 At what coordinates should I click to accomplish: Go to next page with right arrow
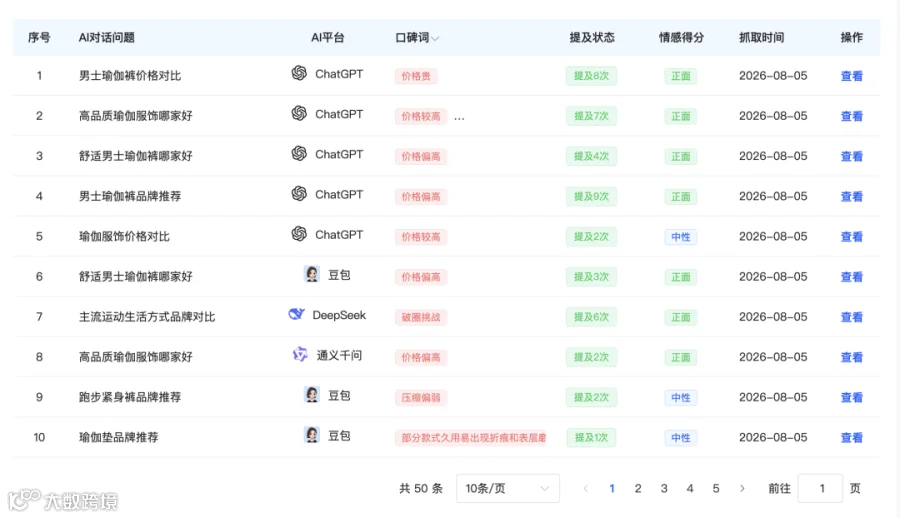742,488
